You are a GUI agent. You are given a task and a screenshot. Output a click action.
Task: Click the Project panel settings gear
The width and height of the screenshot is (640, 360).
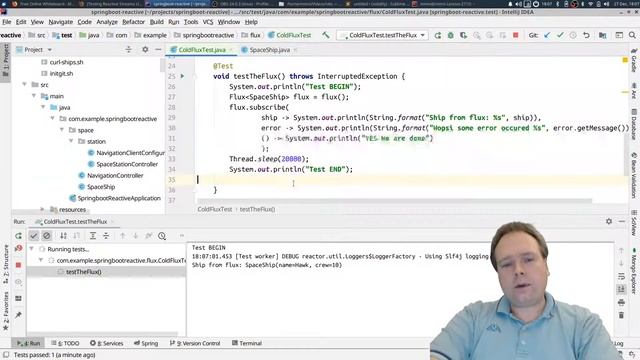[145, 50]
